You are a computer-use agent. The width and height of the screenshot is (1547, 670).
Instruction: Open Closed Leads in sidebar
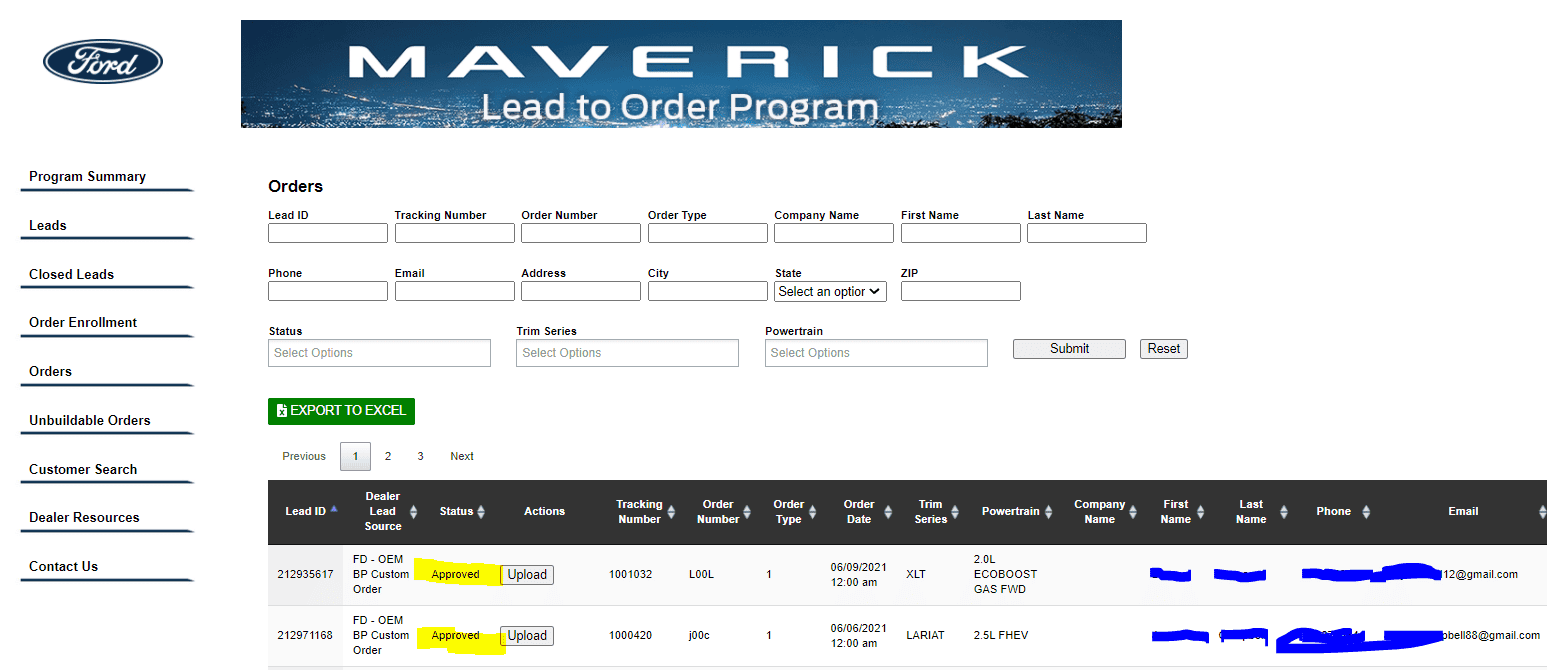[x=71, y=274]
